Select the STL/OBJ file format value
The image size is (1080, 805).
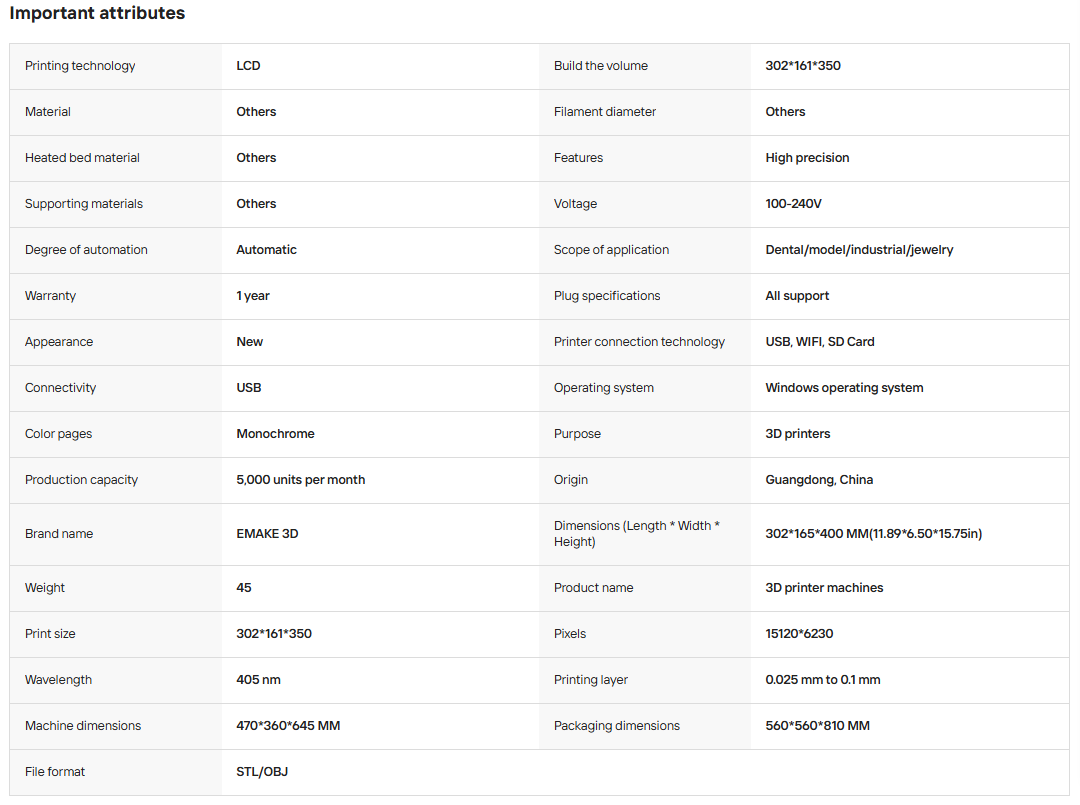tap(262, 772)
